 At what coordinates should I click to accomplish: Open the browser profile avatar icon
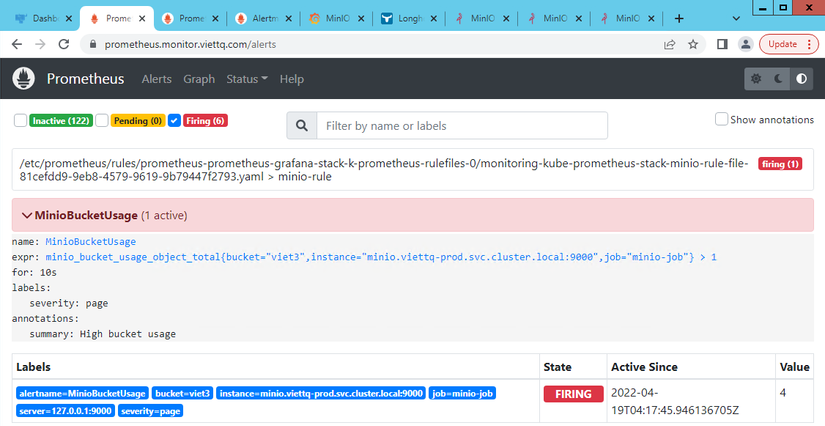[745, 44]
